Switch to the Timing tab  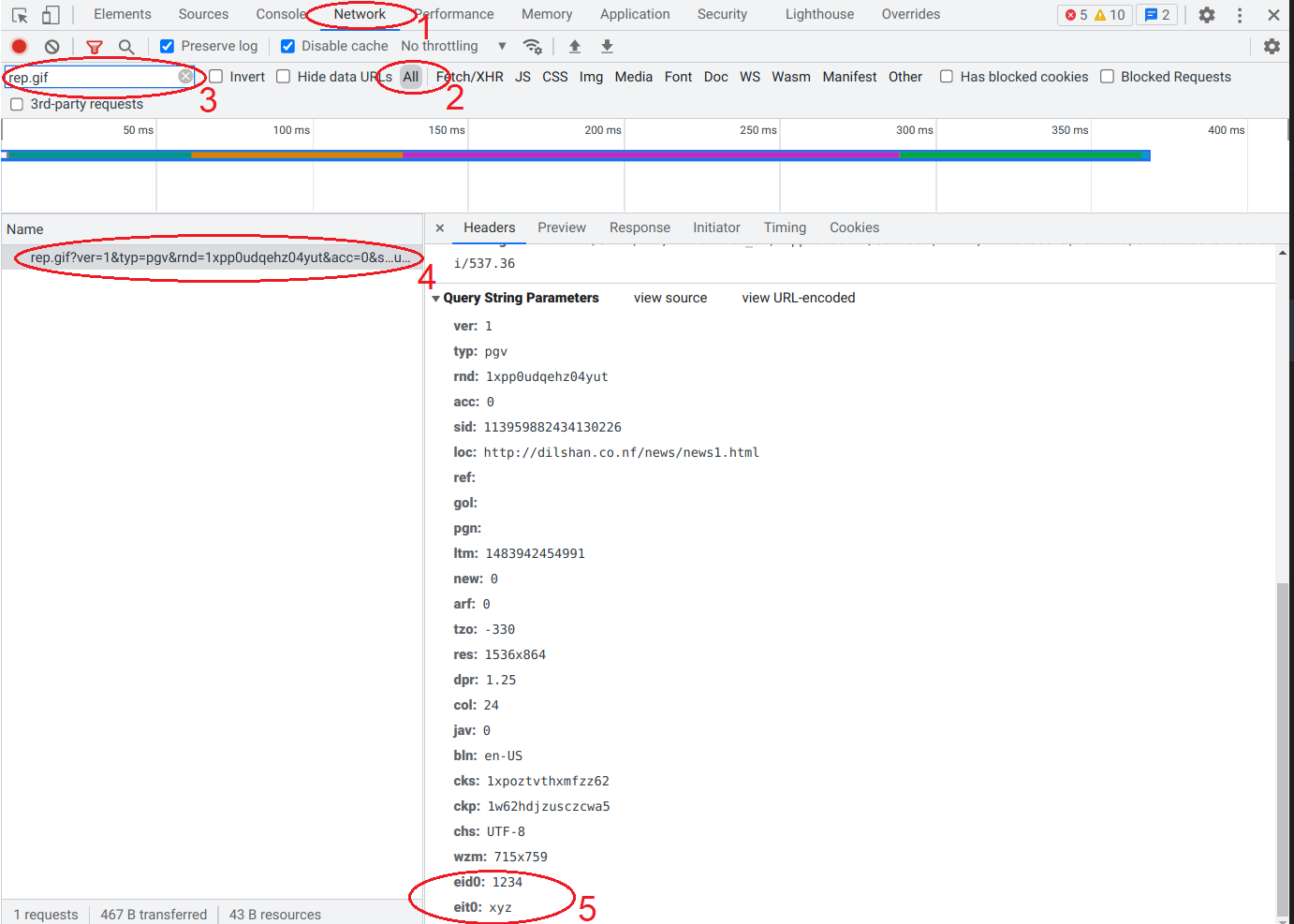tap(785, 227)
